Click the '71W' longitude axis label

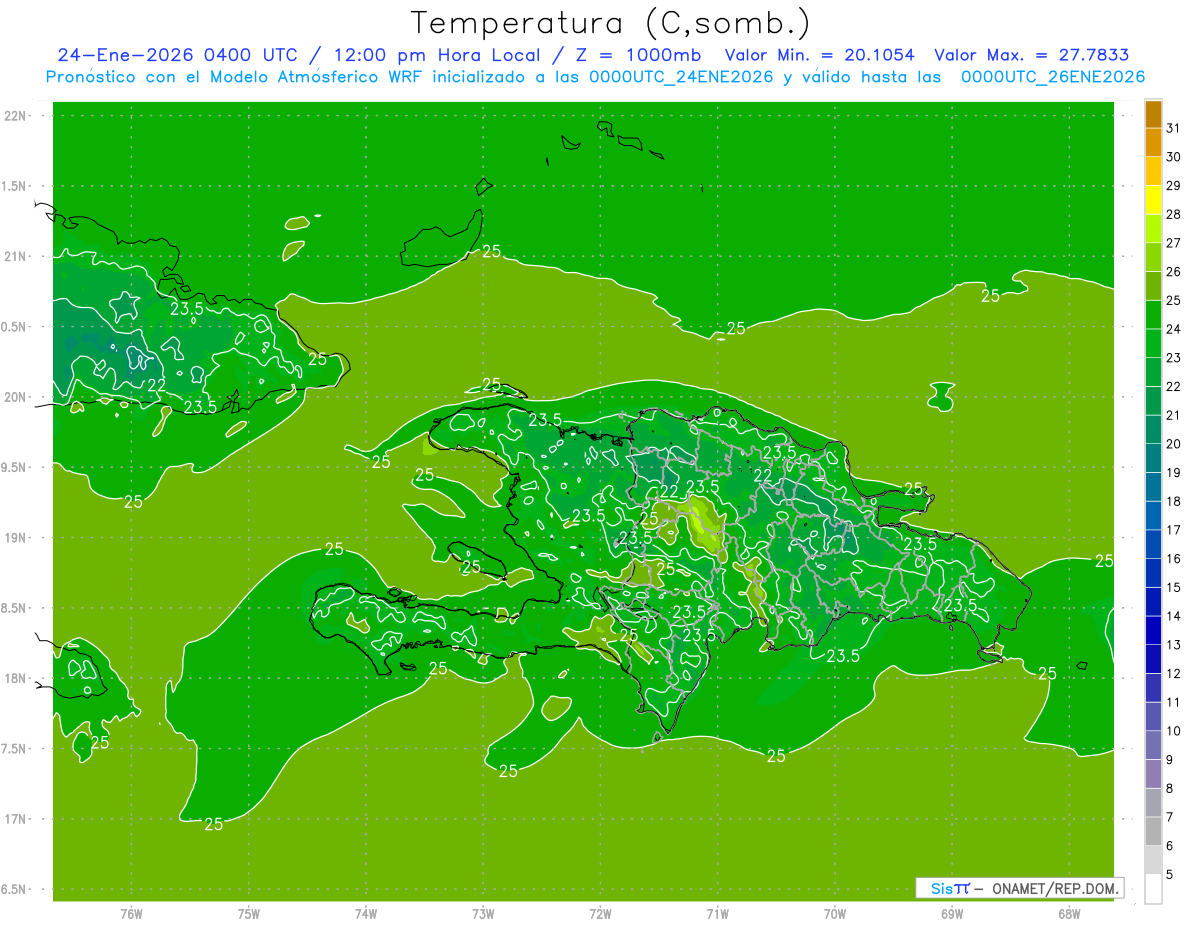717,914
